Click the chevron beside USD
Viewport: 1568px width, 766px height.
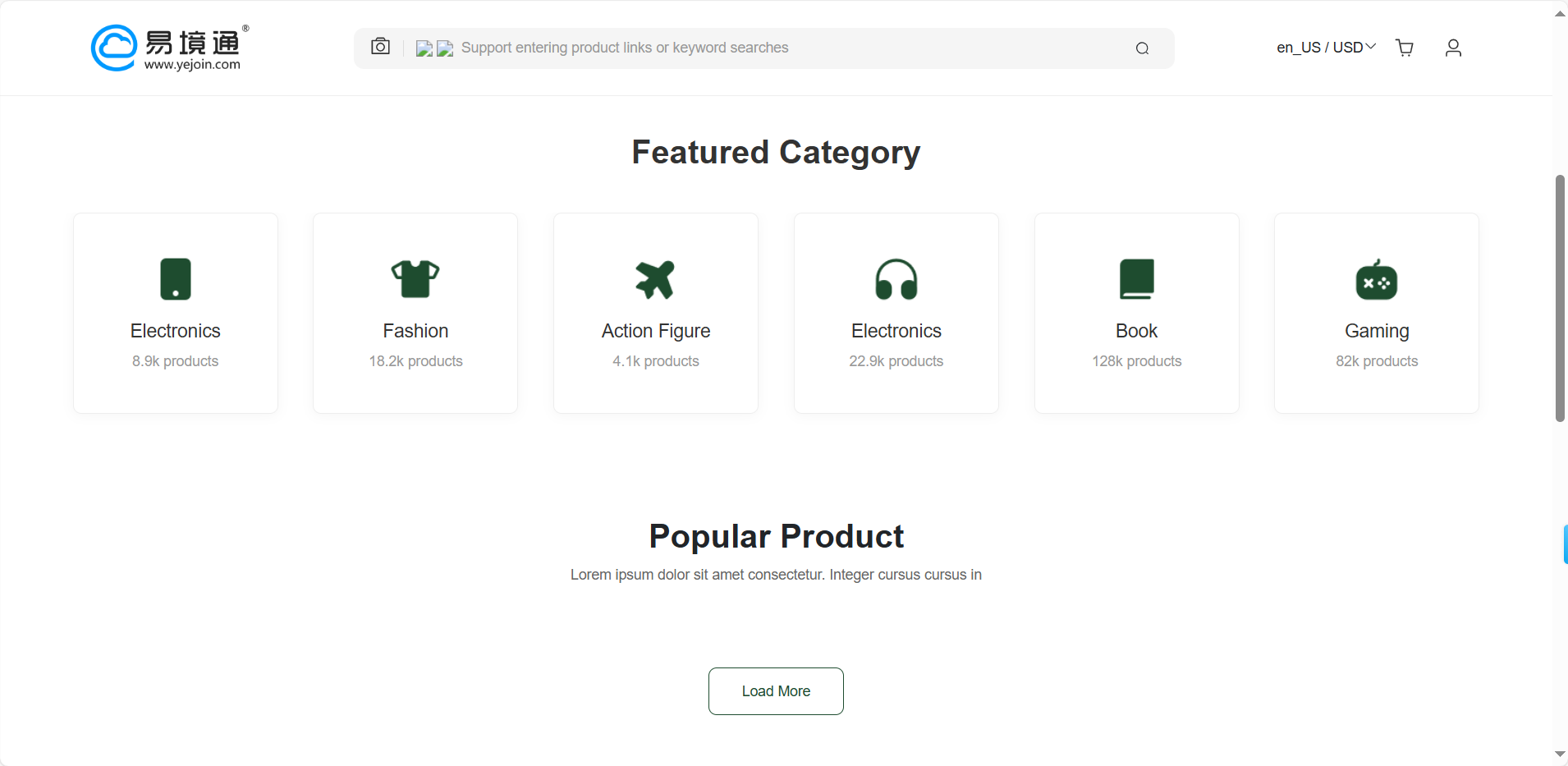(1370, 47)
